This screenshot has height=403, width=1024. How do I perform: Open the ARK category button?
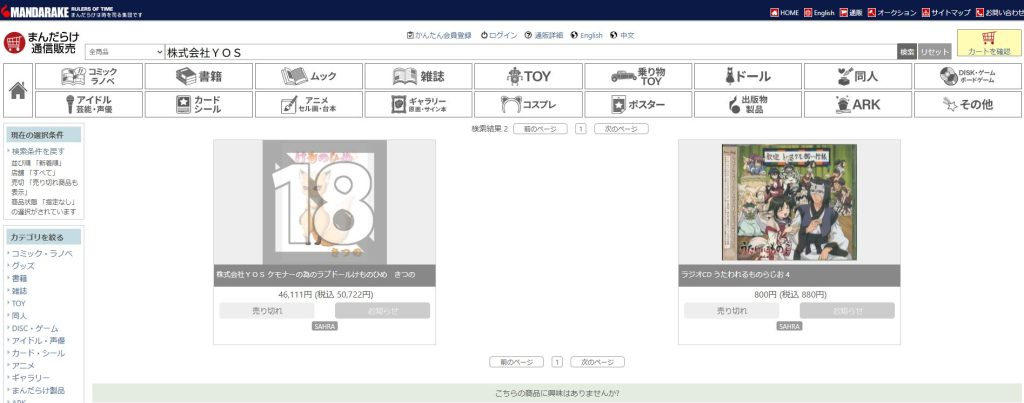click(x=858, y=105)
